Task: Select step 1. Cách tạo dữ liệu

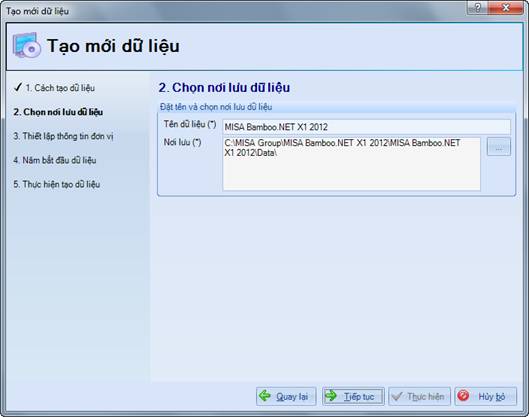Action: 60,88
